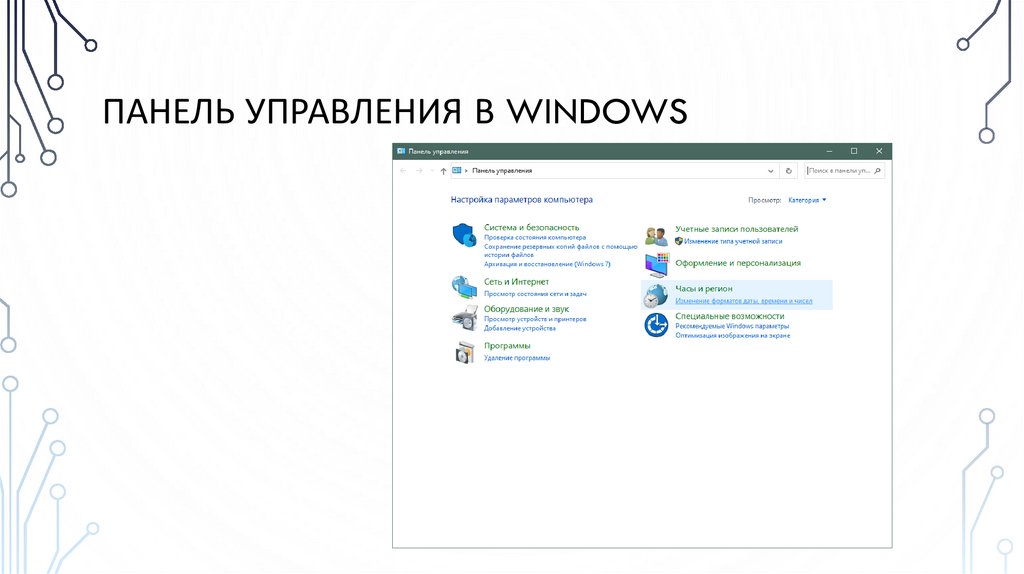This screenshot has height=574, width=1024.
Task: Open Оформление и персонализация heading
Action: tap(738, 263)
